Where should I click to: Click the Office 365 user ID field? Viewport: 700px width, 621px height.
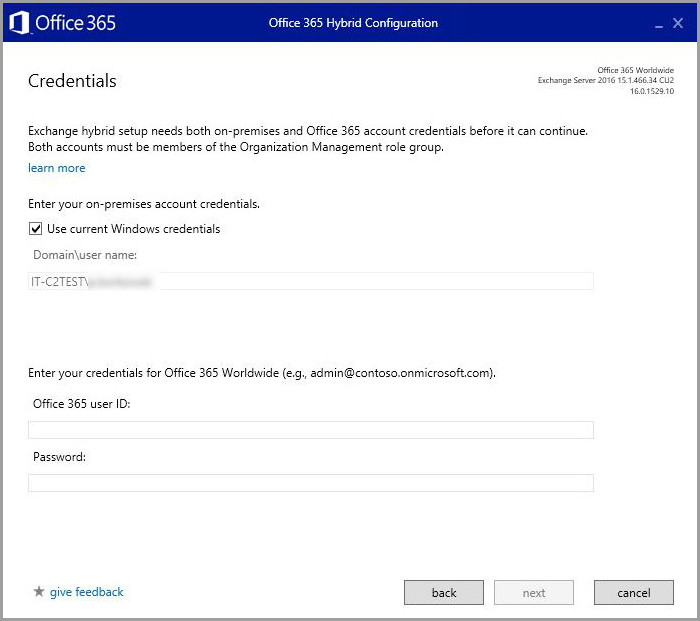pyautogui.click(x=311, y=430)
